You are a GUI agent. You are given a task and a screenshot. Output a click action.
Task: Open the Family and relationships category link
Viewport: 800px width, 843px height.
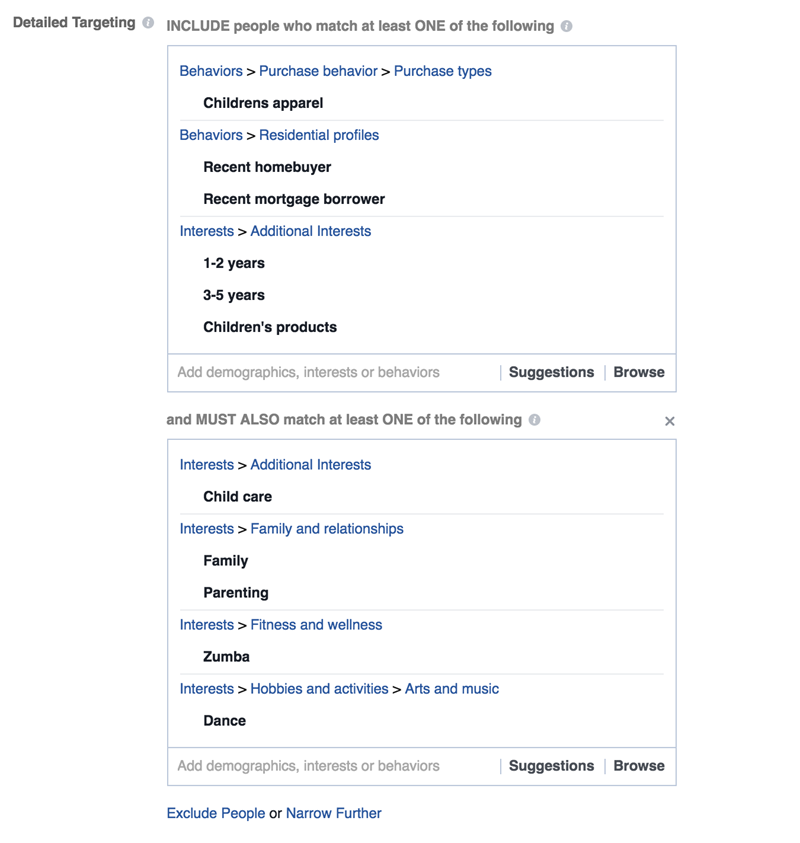click(326, 529)
